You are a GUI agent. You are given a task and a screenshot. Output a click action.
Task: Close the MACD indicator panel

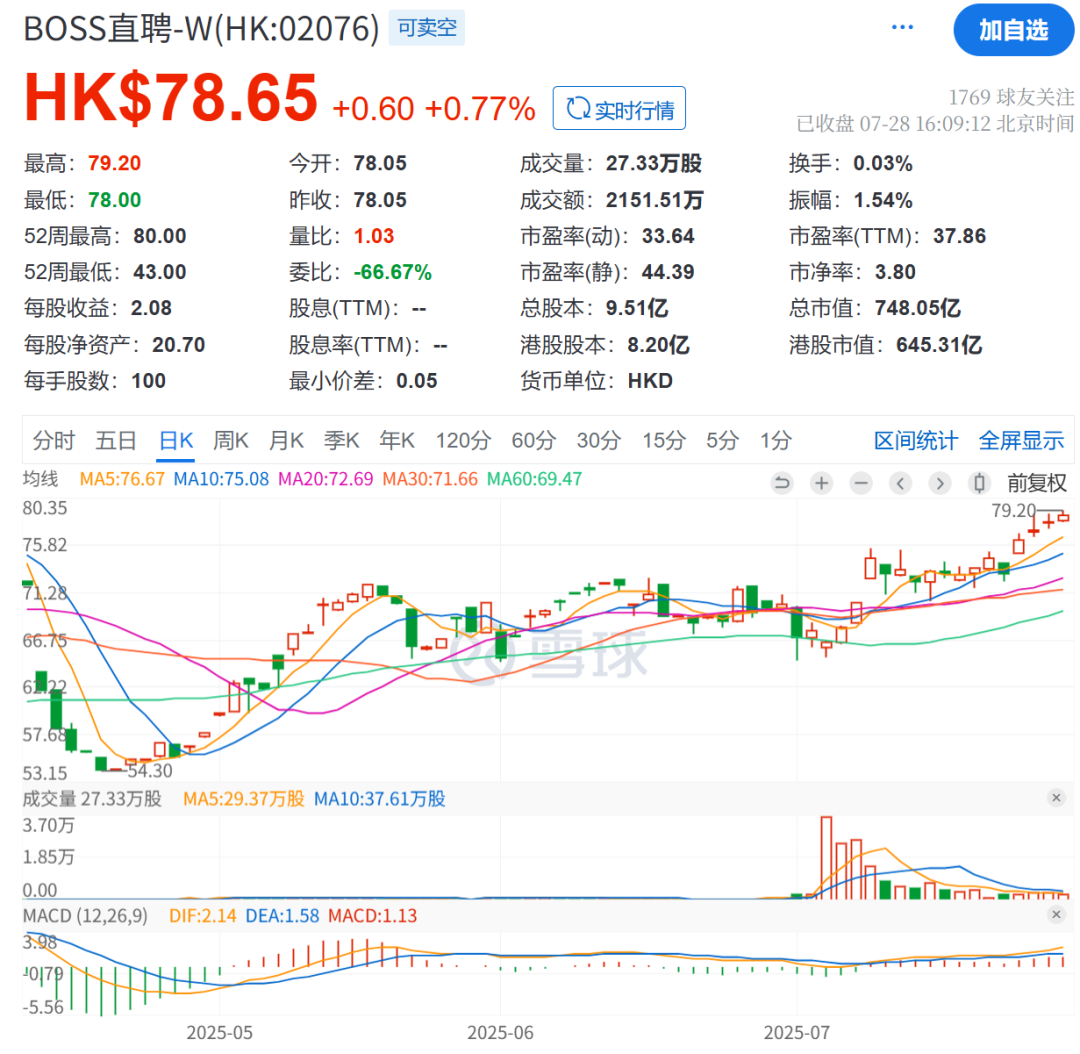click(x=1056, y=914)
